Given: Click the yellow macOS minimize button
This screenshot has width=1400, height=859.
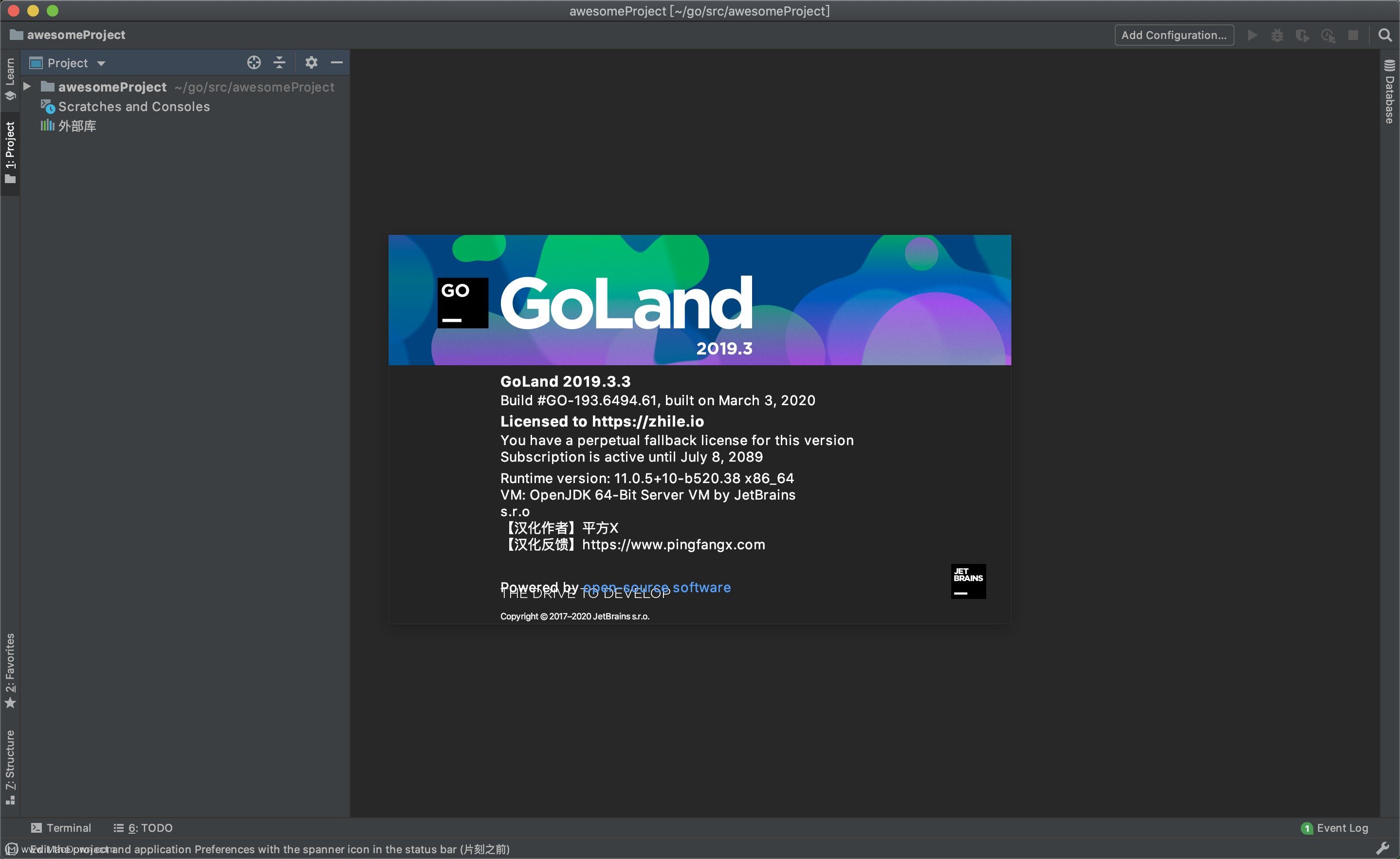Looking at the screenshot, I should coord(33,11).
